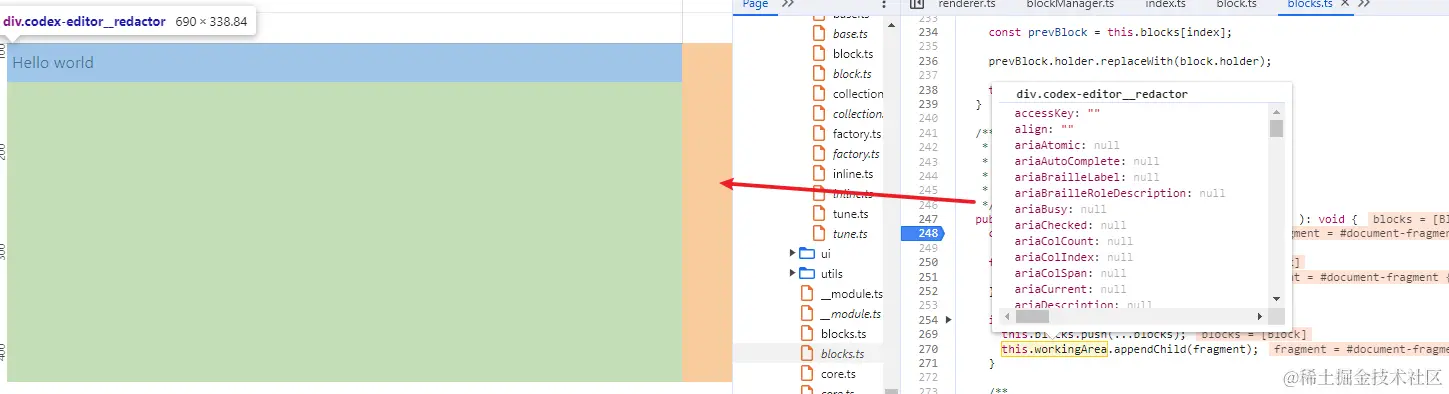Screen dimensions: 1449x394
Task: Click the accessKey property in popup
Action: (1057, 113)
